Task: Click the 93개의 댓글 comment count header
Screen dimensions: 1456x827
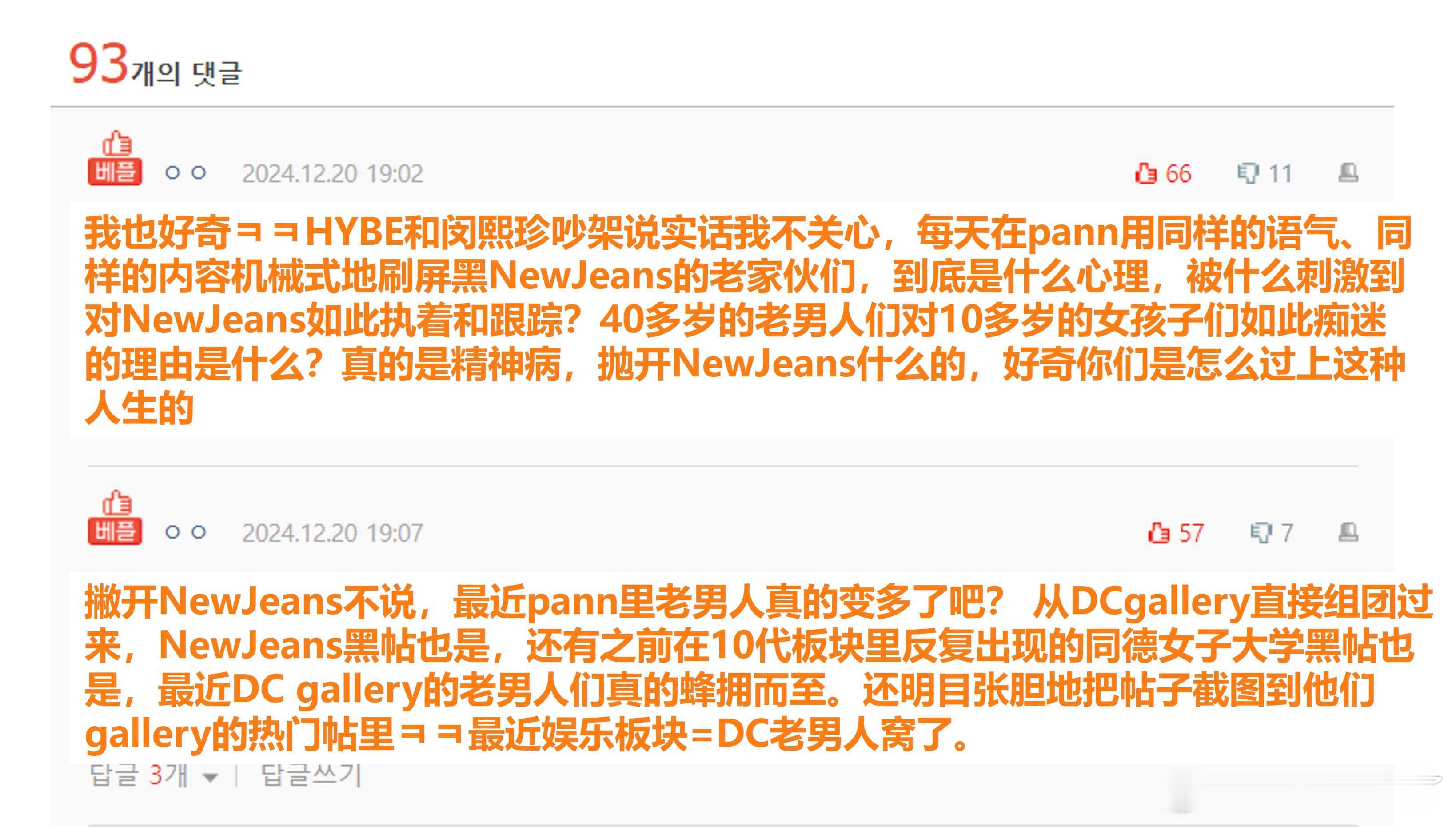Action: [x=155, y=65]
